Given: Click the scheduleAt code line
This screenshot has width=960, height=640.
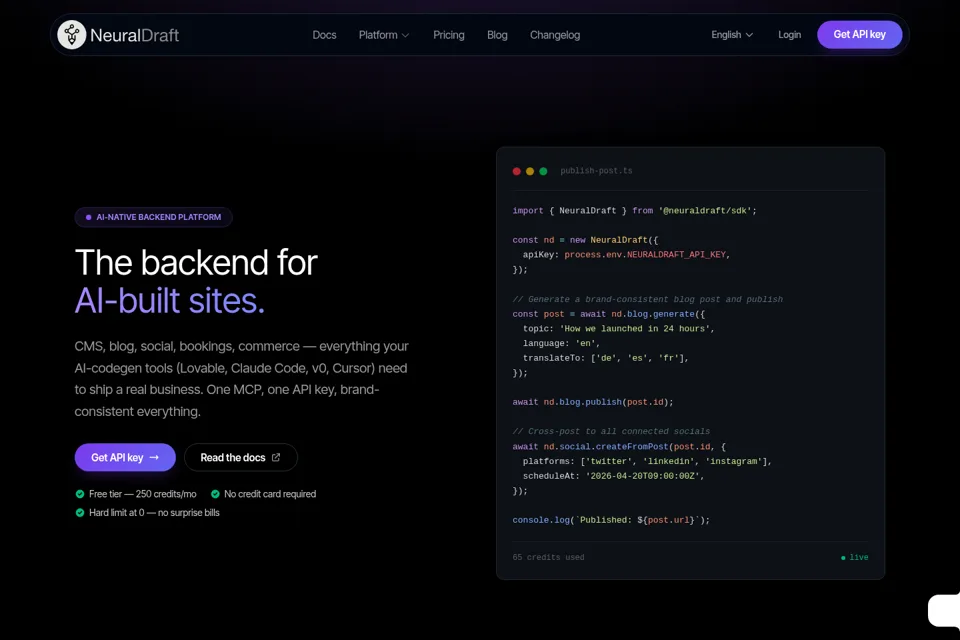Looking at the screenshot, I should (x=613, y=476).
